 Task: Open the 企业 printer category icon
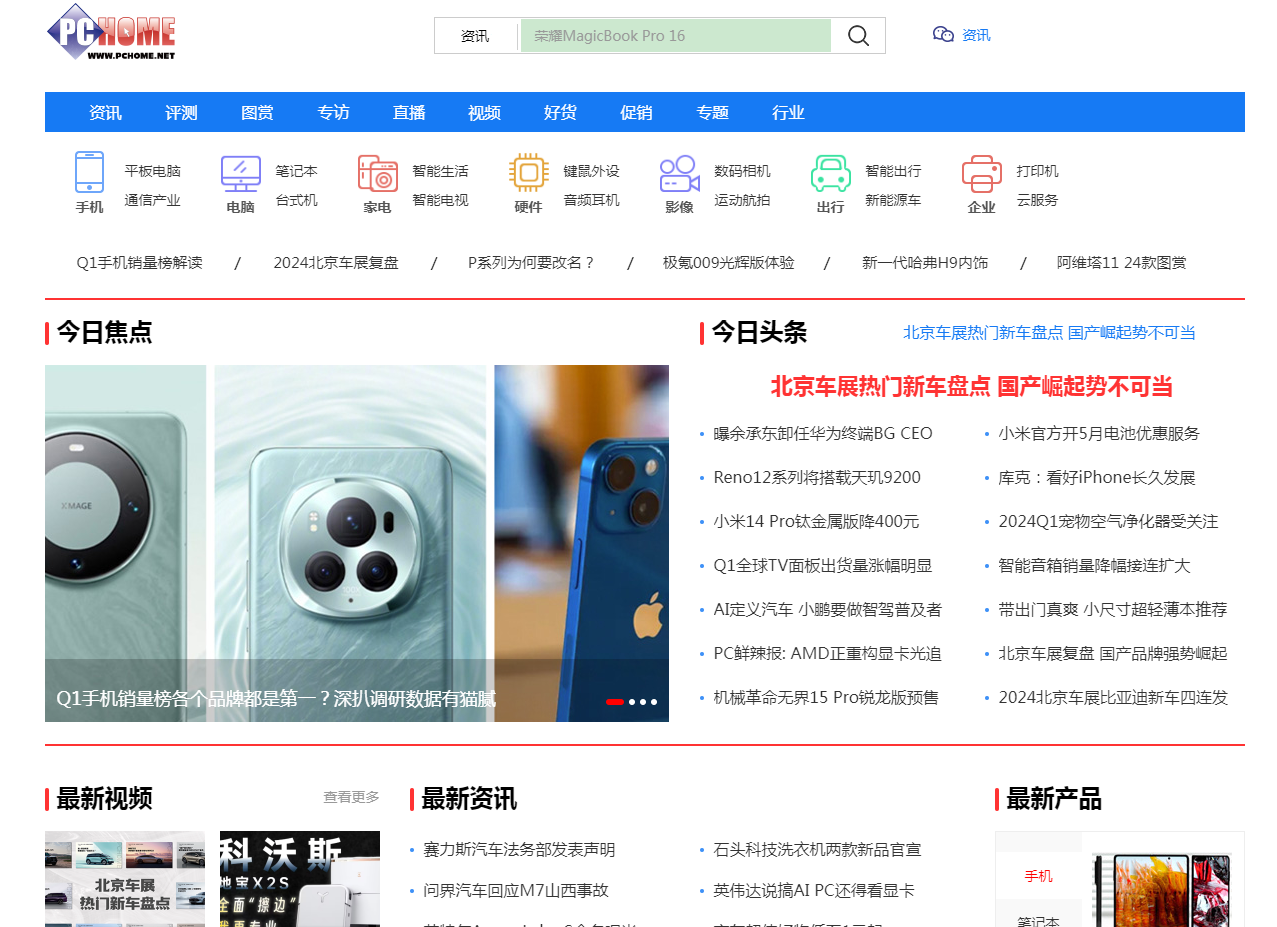[x=981, y=174]
